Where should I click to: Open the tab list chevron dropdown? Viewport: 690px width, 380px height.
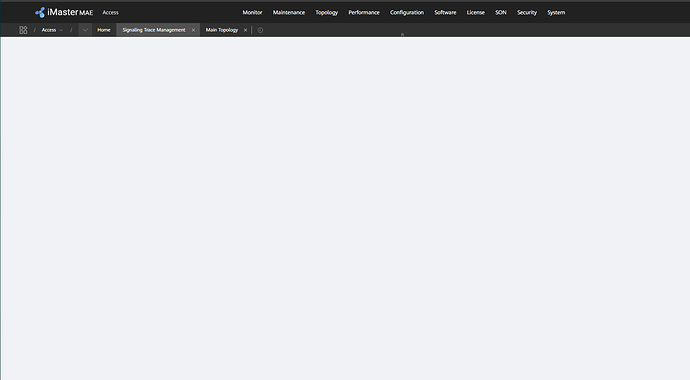[x=85, y=30]
